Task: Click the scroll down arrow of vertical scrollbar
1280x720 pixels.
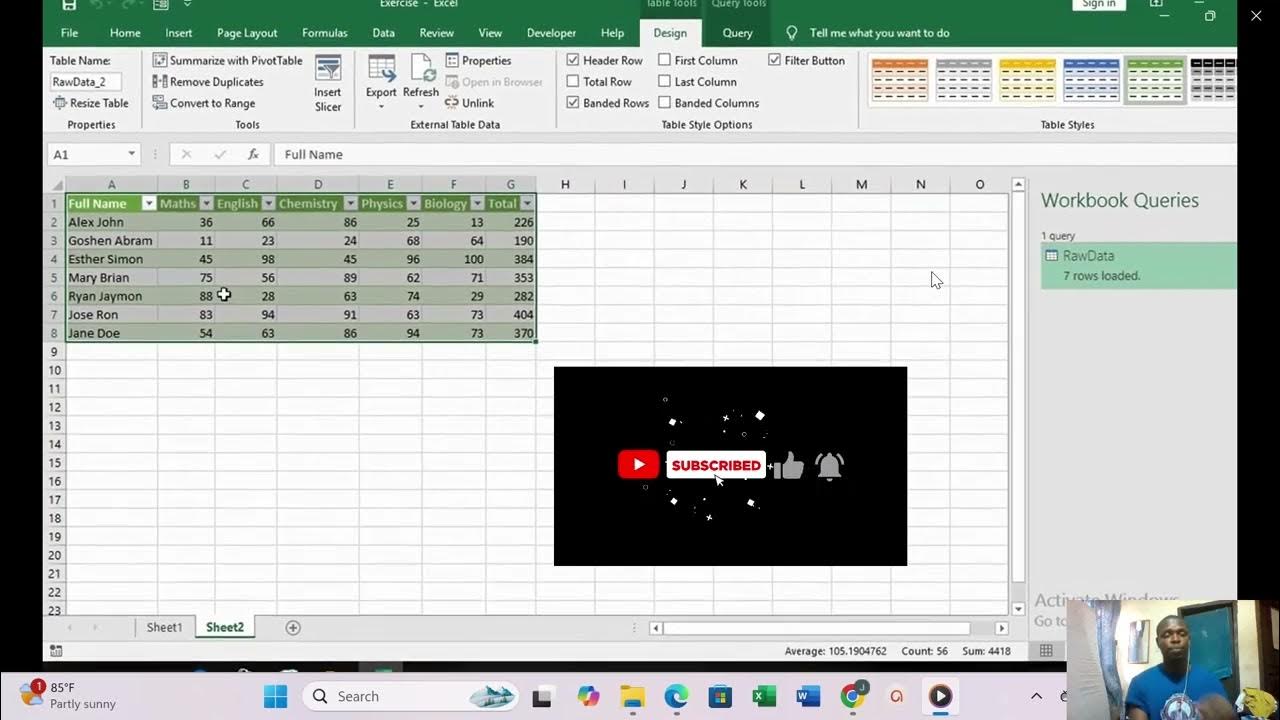Action: (x=1018, y=609)
